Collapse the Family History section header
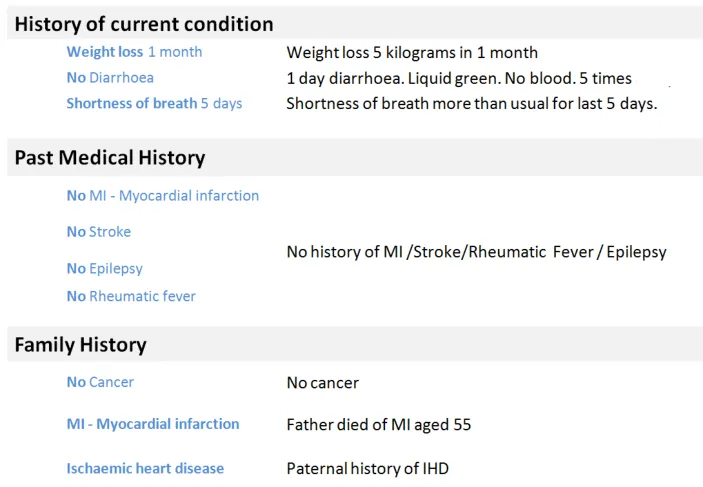Screen dimensions: 703x487 [x=80, y=345]
